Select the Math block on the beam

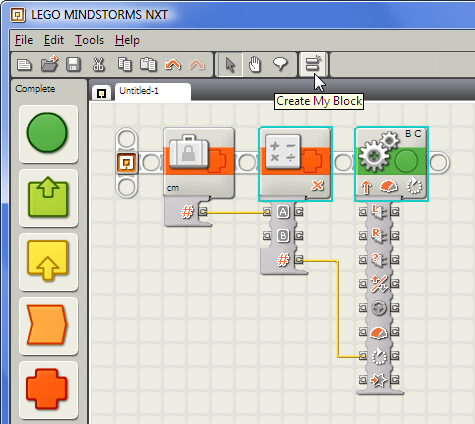point(295,163)
